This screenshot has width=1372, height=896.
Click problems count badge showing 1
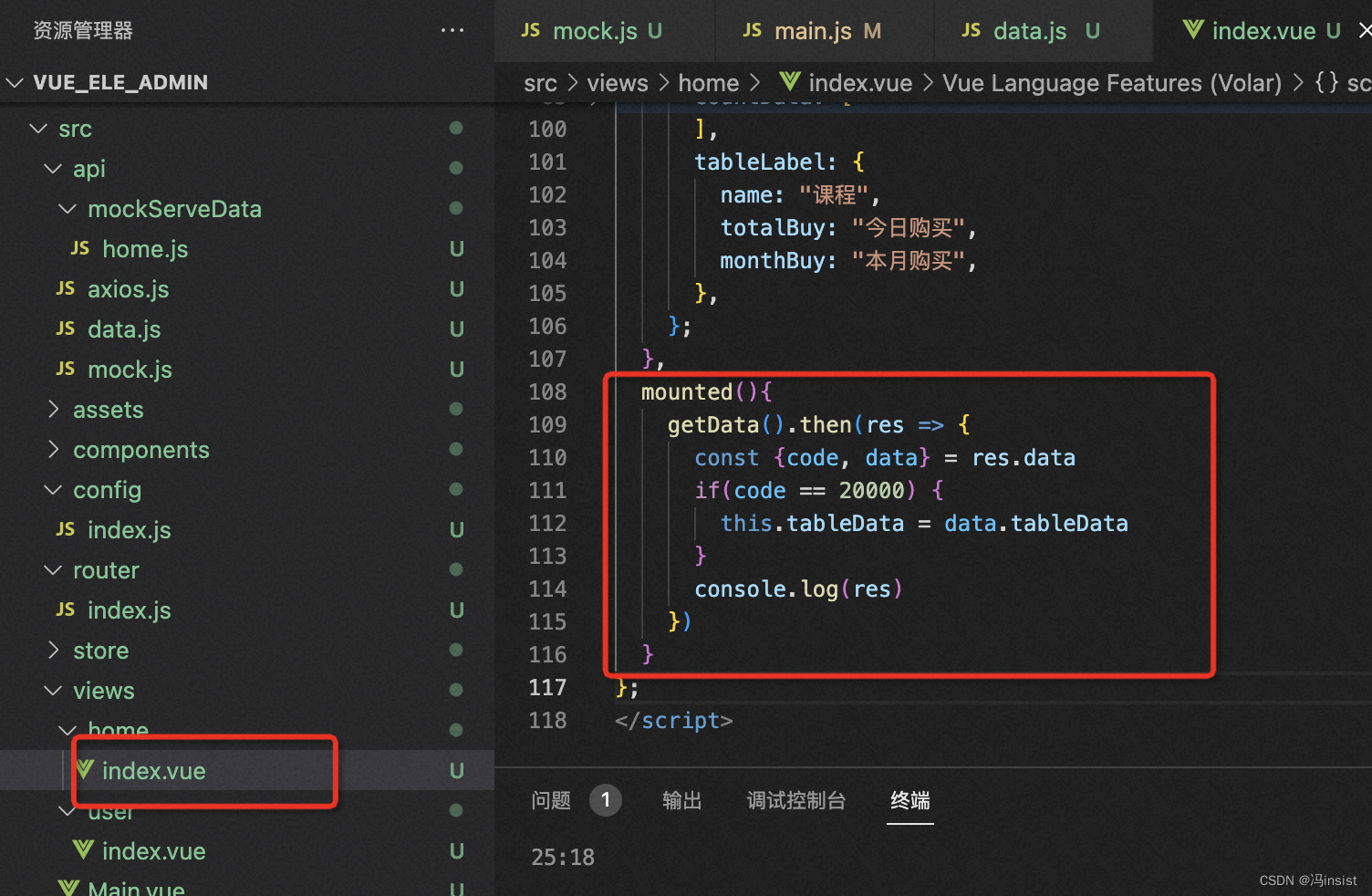pyautogui.click(x=605, y=800)
